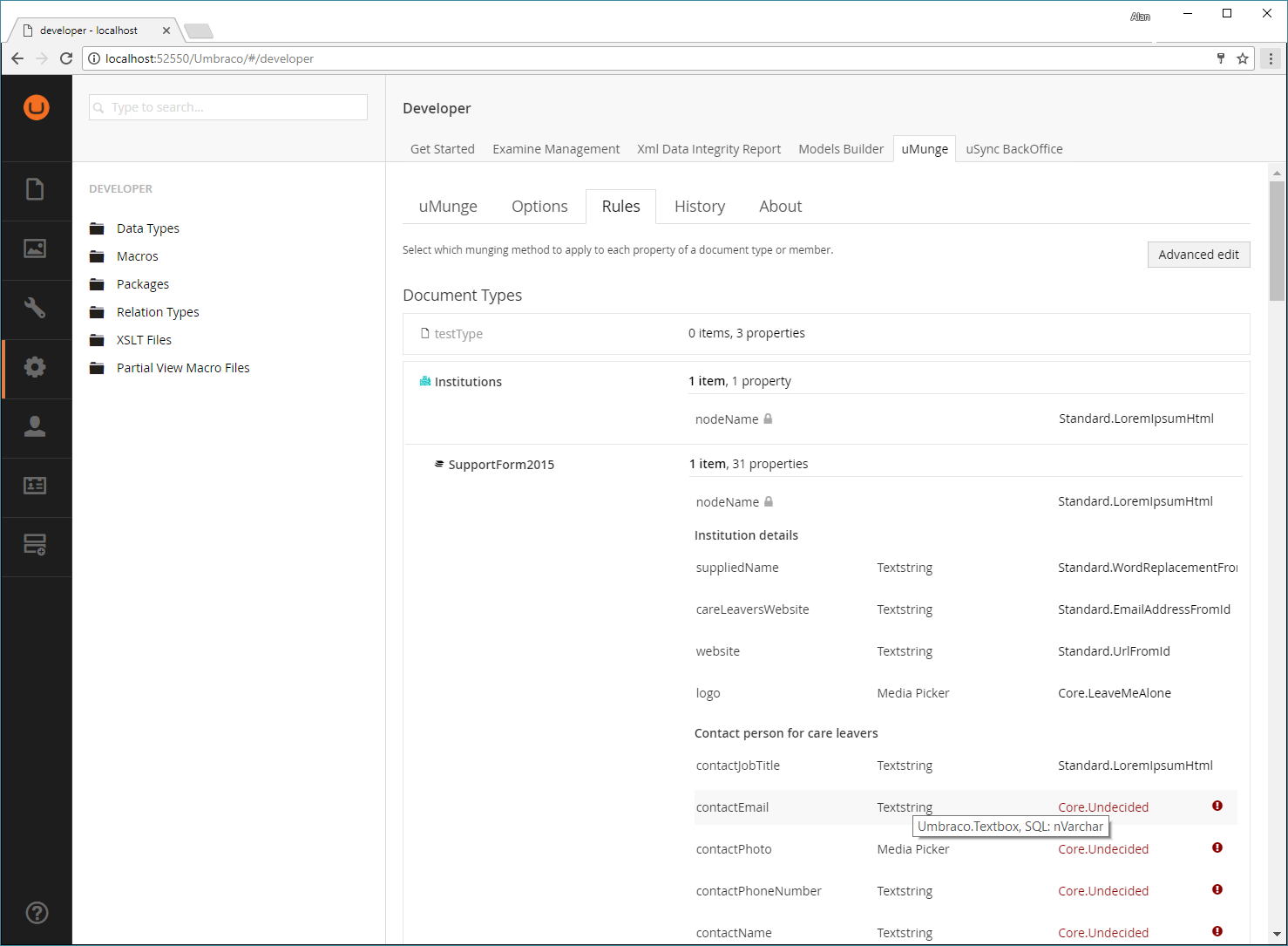
Task: Switch to the uSync BackOffice tab
Action: (x=1014, y=149)
